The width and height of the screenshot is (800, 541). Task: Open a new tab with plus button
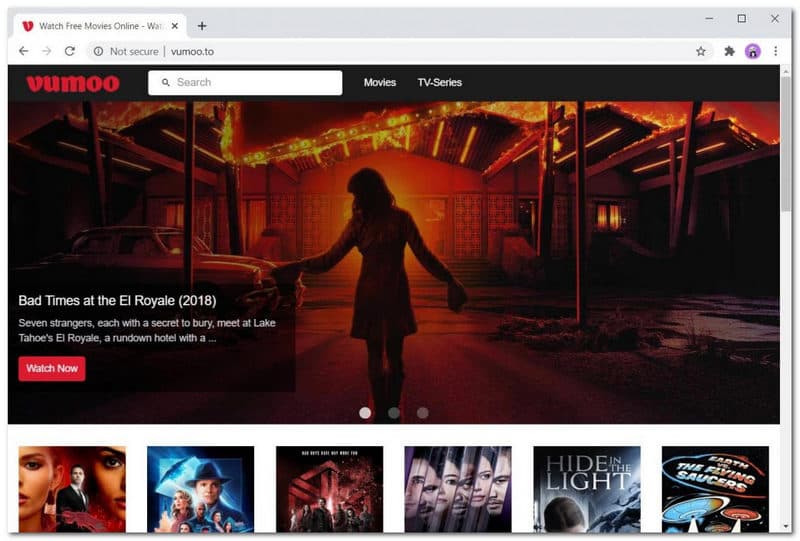[202, 26]
